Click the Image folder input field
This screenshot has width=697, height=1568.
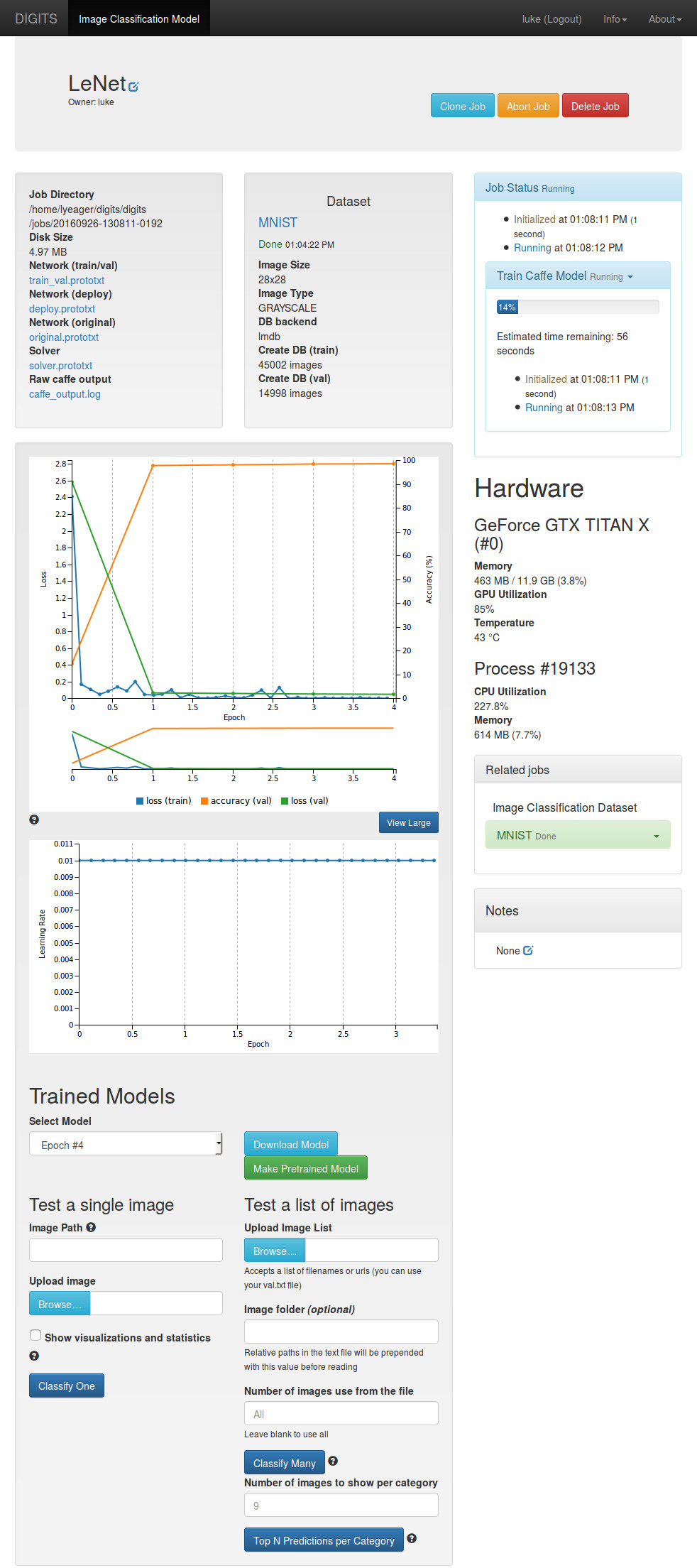341,1332
